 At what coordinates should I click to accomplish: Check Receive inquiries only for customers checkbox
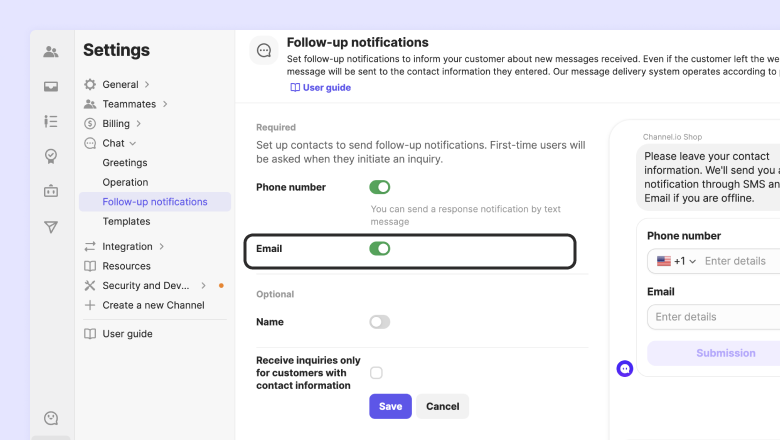coord(376,373)
